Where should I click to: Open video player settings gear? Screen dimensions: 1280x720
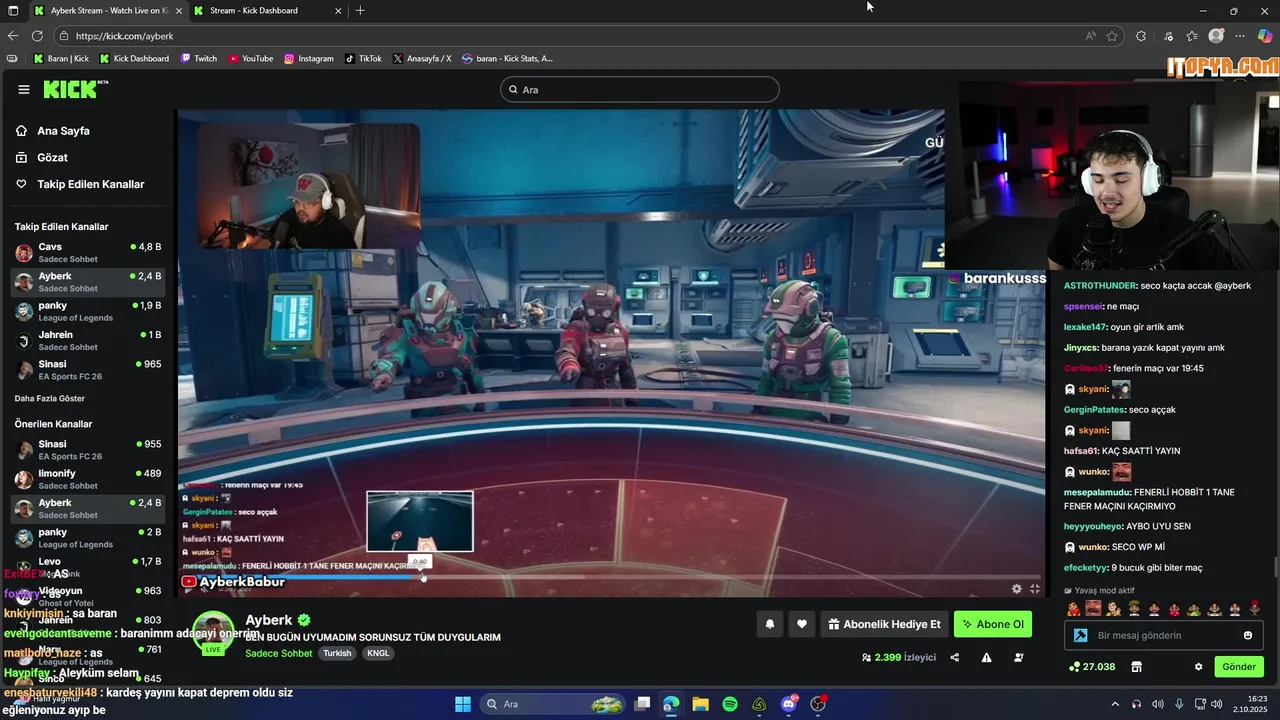[x=1017, y=589]
